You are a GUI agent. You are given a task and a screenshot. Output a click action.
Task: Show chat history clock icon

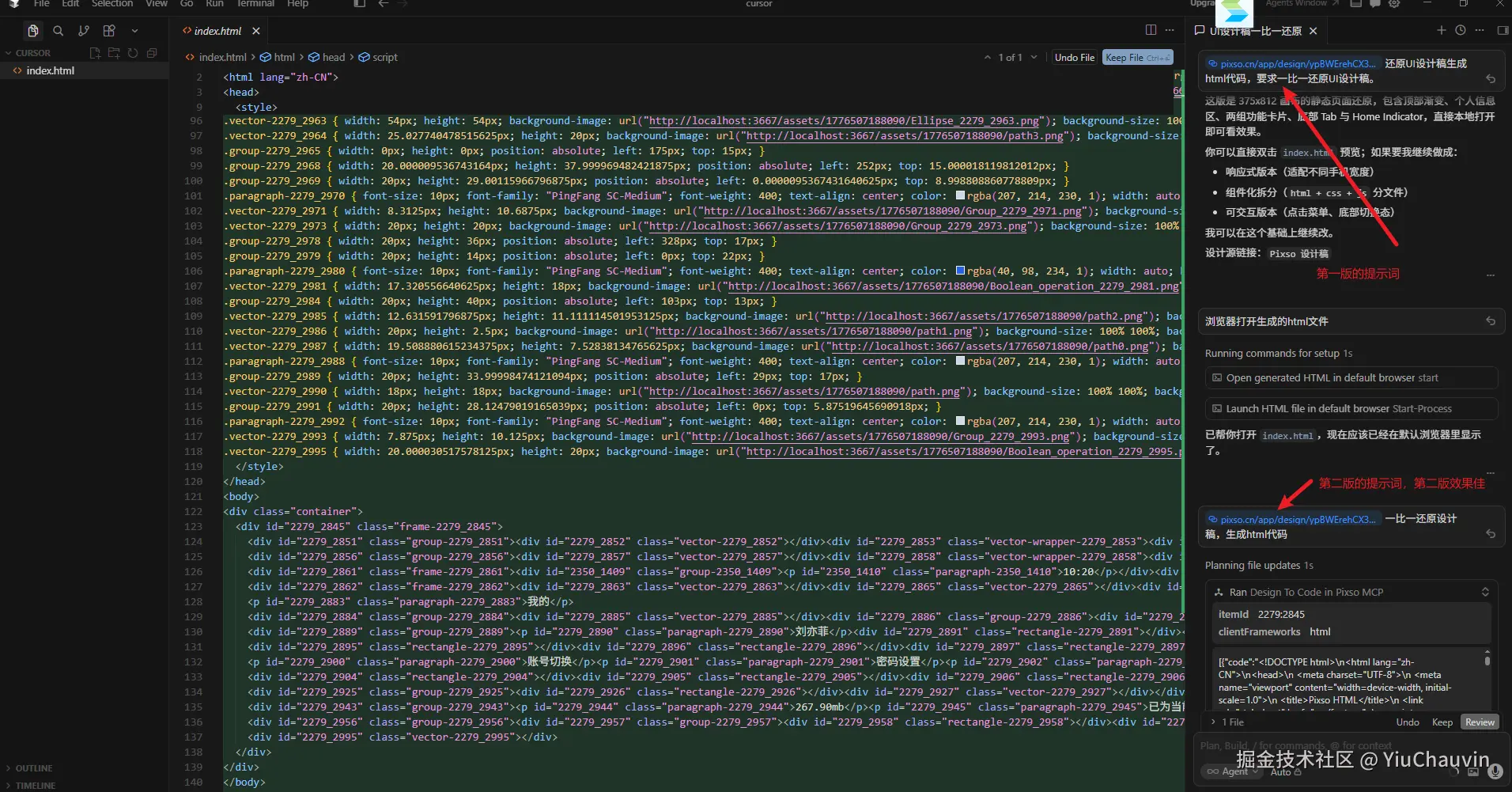click(1460, 30)
